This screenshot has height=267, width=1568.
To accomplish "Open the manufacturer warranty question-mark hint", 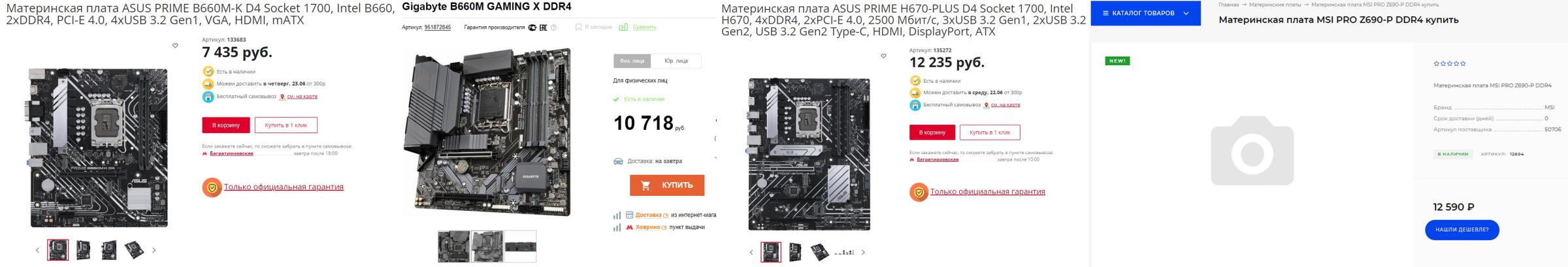I will (x=553, y=27).
